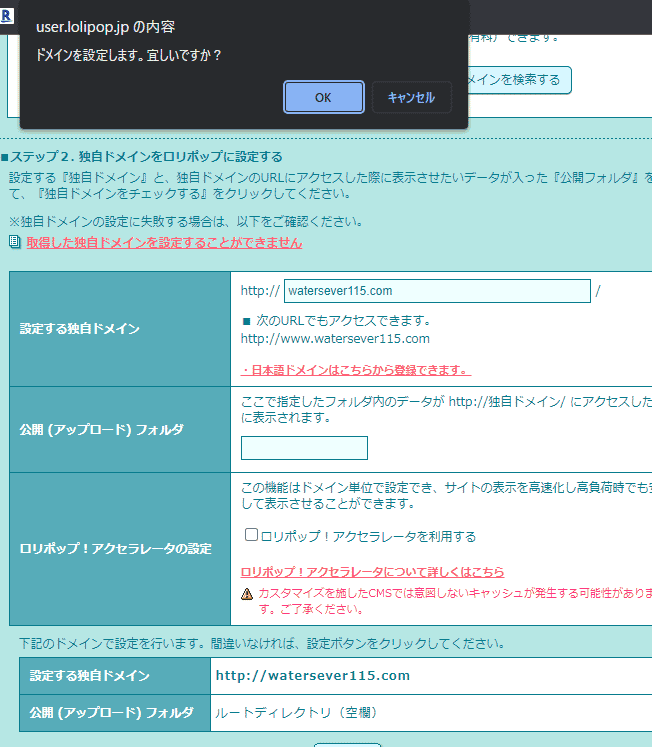Screen dimensions: 652x747
Task: Click the document icon beside the red help link
Action: click(15, 242)
